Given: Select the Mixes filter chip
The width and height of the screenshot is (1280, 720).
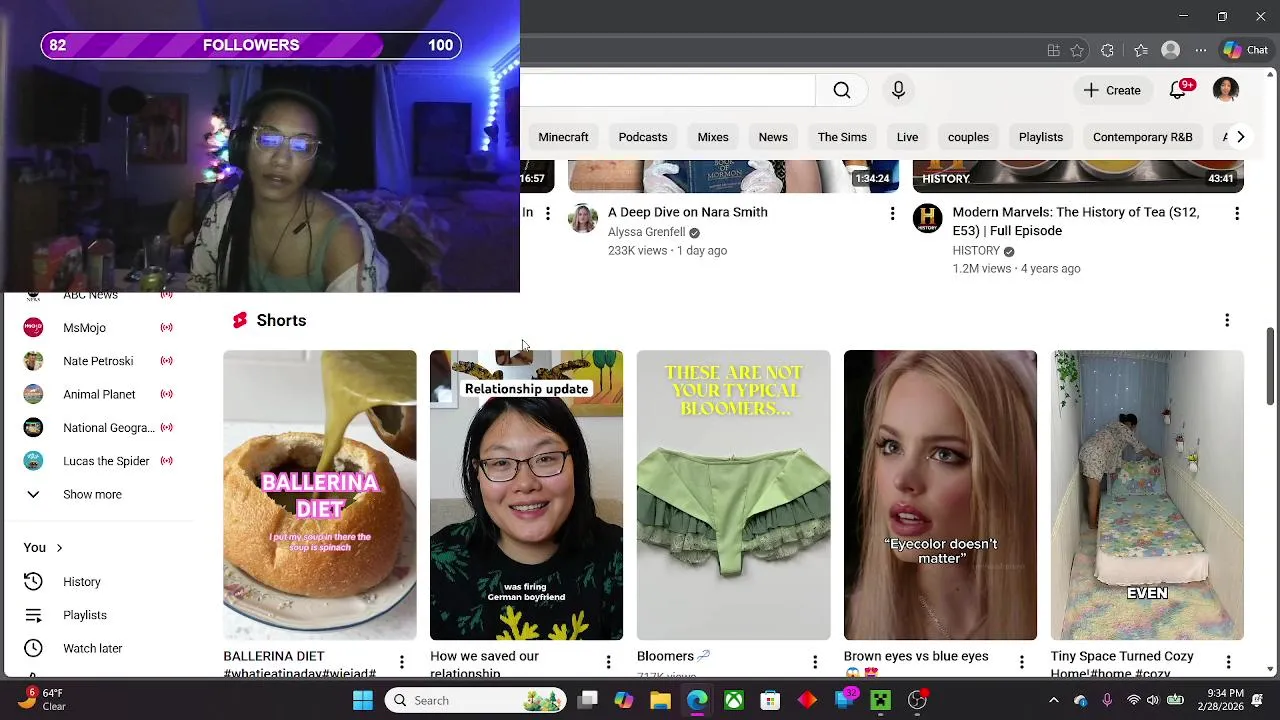Looking at the screenshot, I should pos(712,137).
